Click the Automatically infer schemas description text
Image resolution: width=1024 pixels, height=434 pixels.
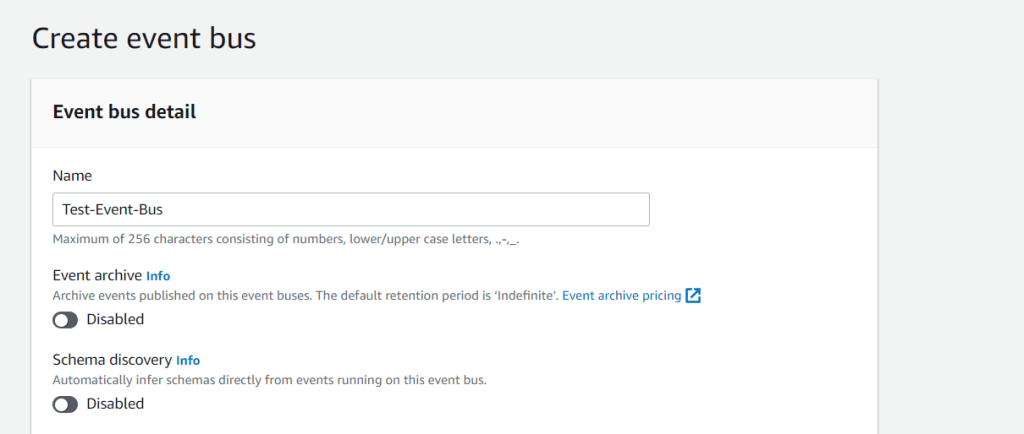click(268, 380)
